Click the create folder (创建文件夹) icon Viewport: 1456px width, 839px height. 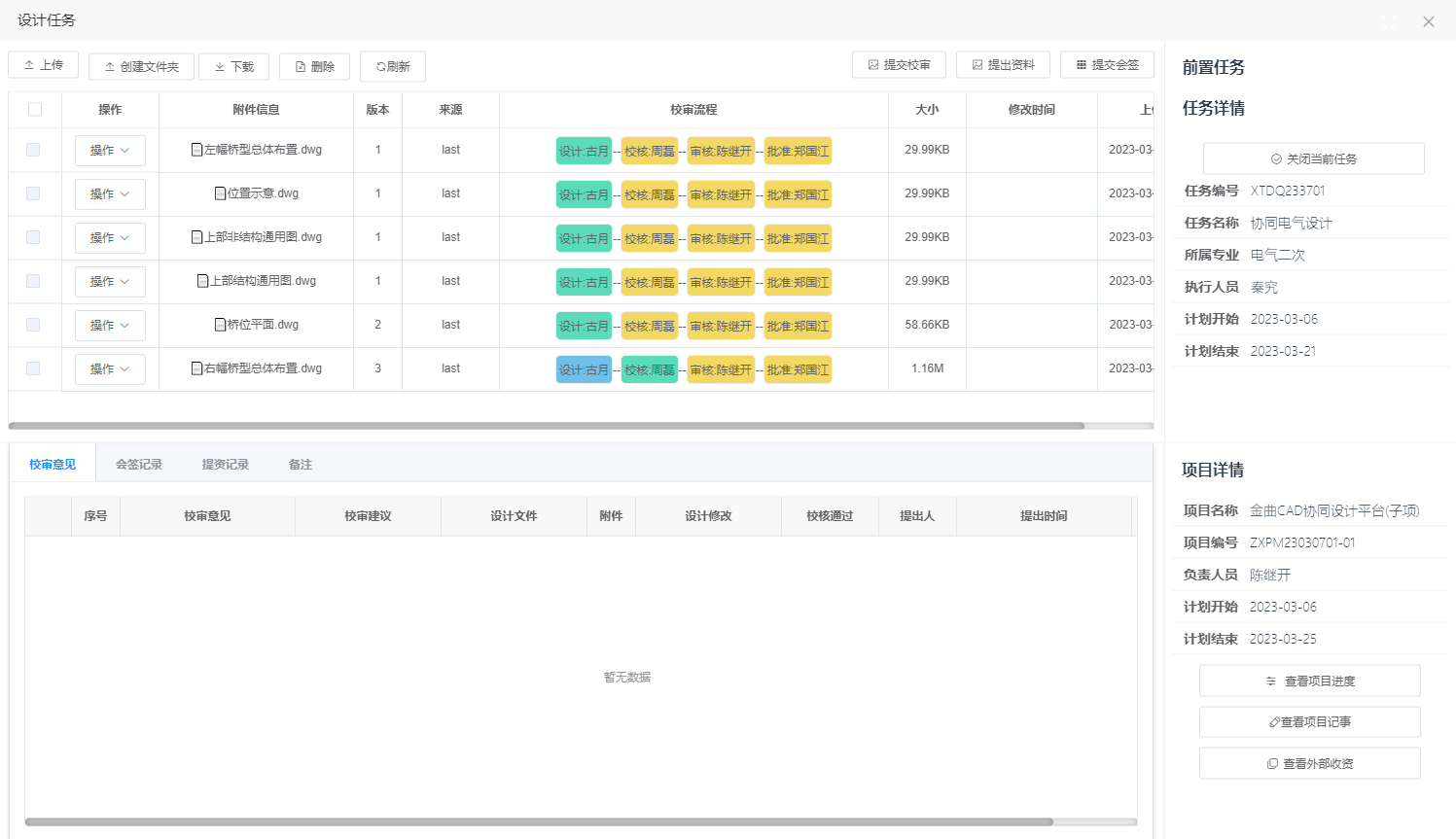pyautogui.click(x=110, y=67)
